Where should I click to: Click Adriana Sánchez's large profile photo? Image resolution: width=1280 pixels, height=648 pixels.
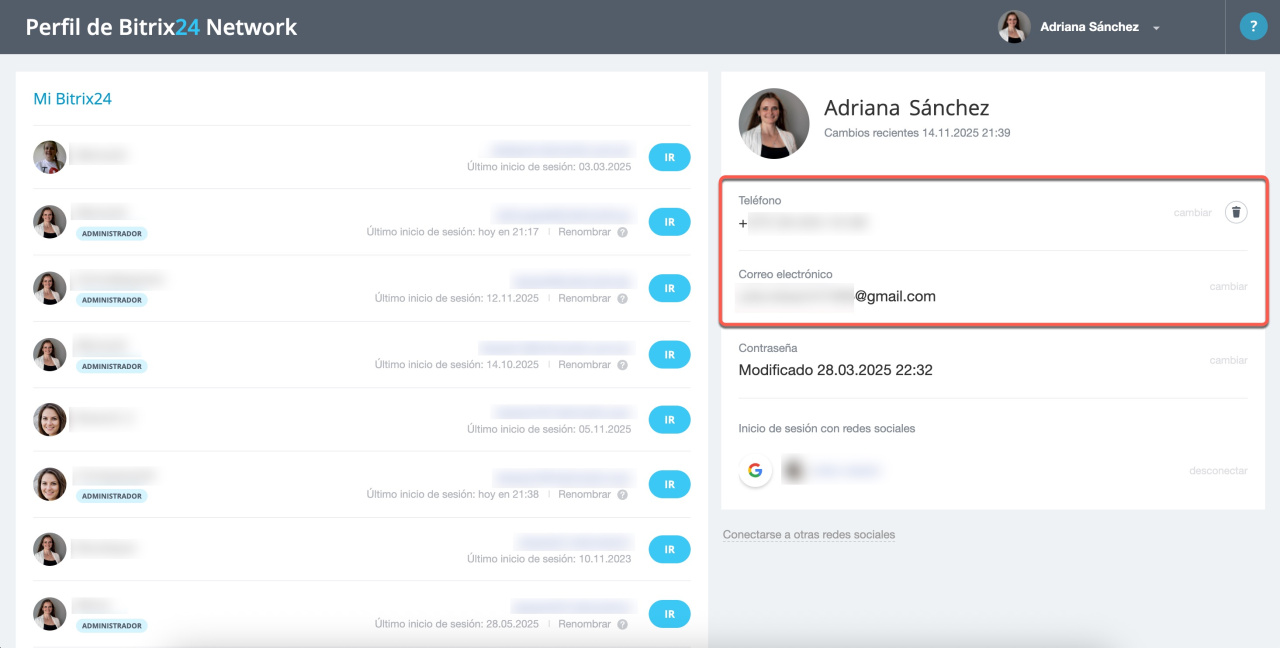774,123
